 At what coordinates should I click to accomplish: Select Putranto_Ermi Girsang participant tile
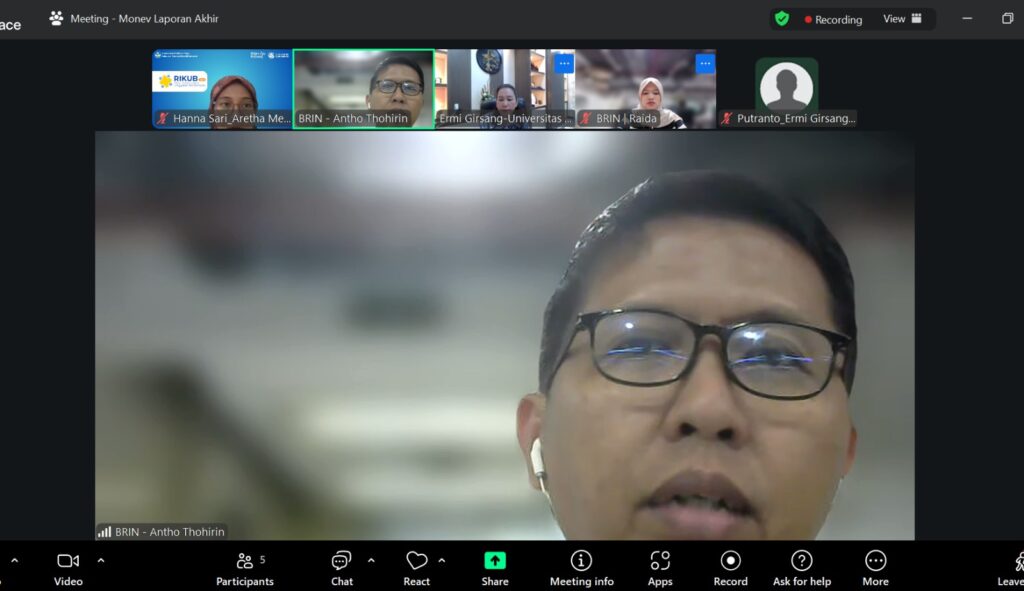(x=787, y=89)
